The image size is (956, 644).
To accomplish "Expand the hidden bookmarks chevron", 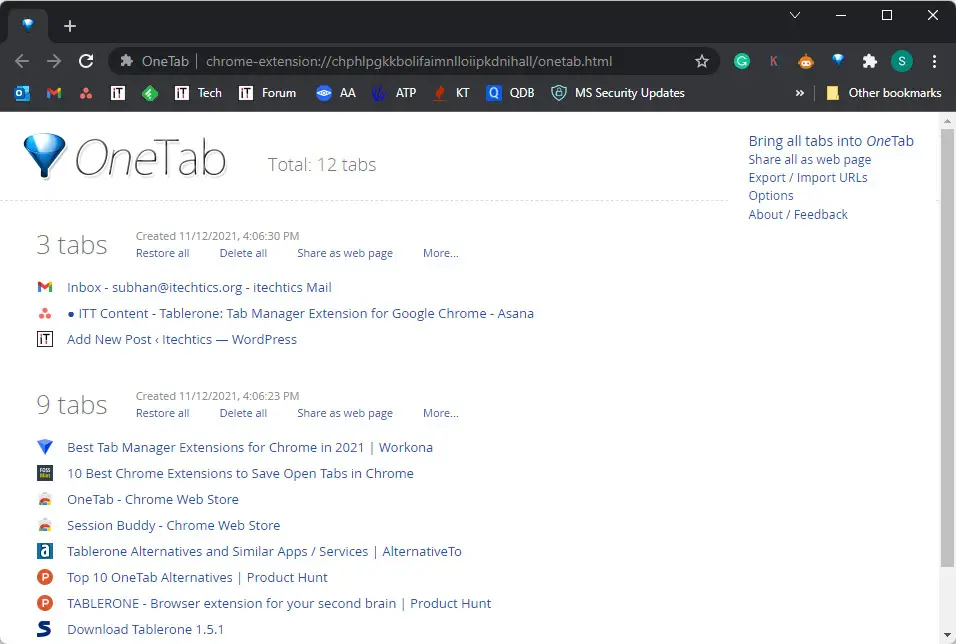I will (x=799, y=93).
